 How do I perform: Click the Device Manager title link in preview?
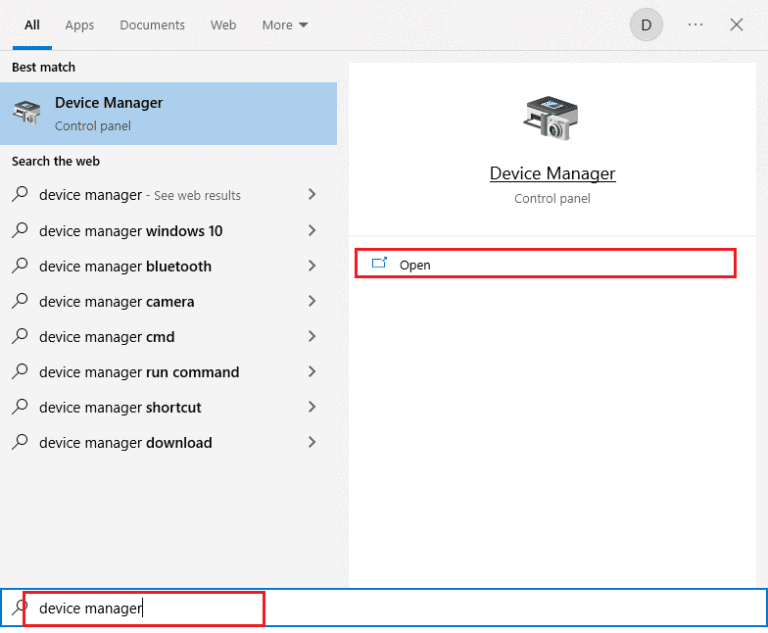click(552, 174)
